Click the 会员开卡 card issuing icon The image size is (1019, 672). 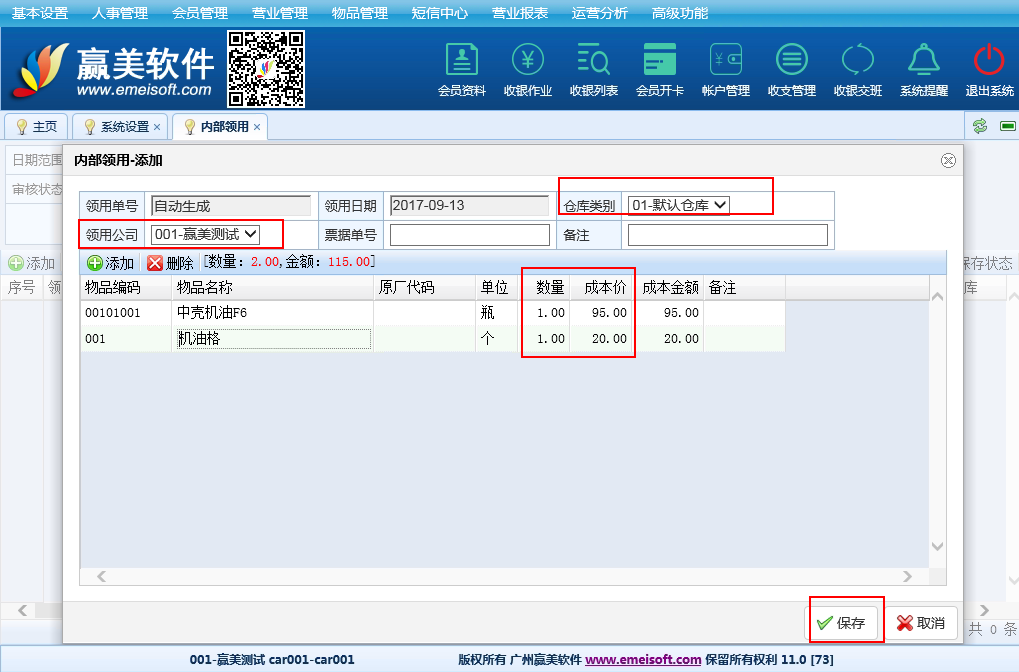pyautogui.click(x=660, y=61)
